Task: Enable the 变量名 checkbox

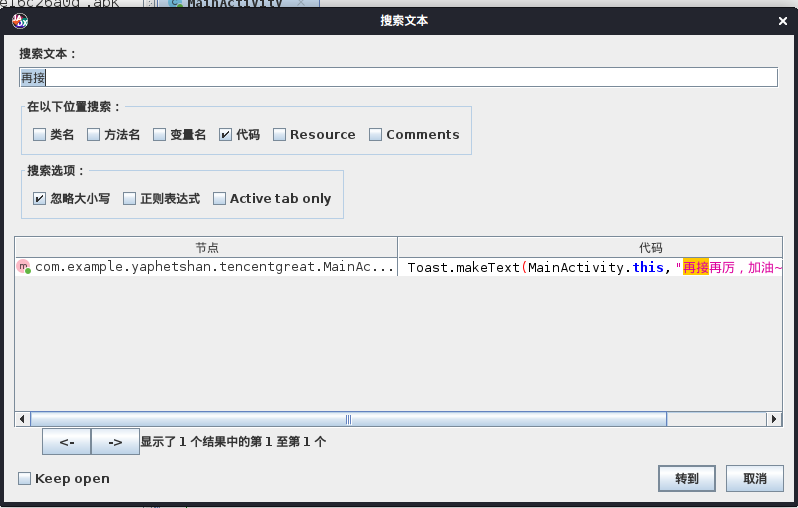Action: tap(159, 134)
